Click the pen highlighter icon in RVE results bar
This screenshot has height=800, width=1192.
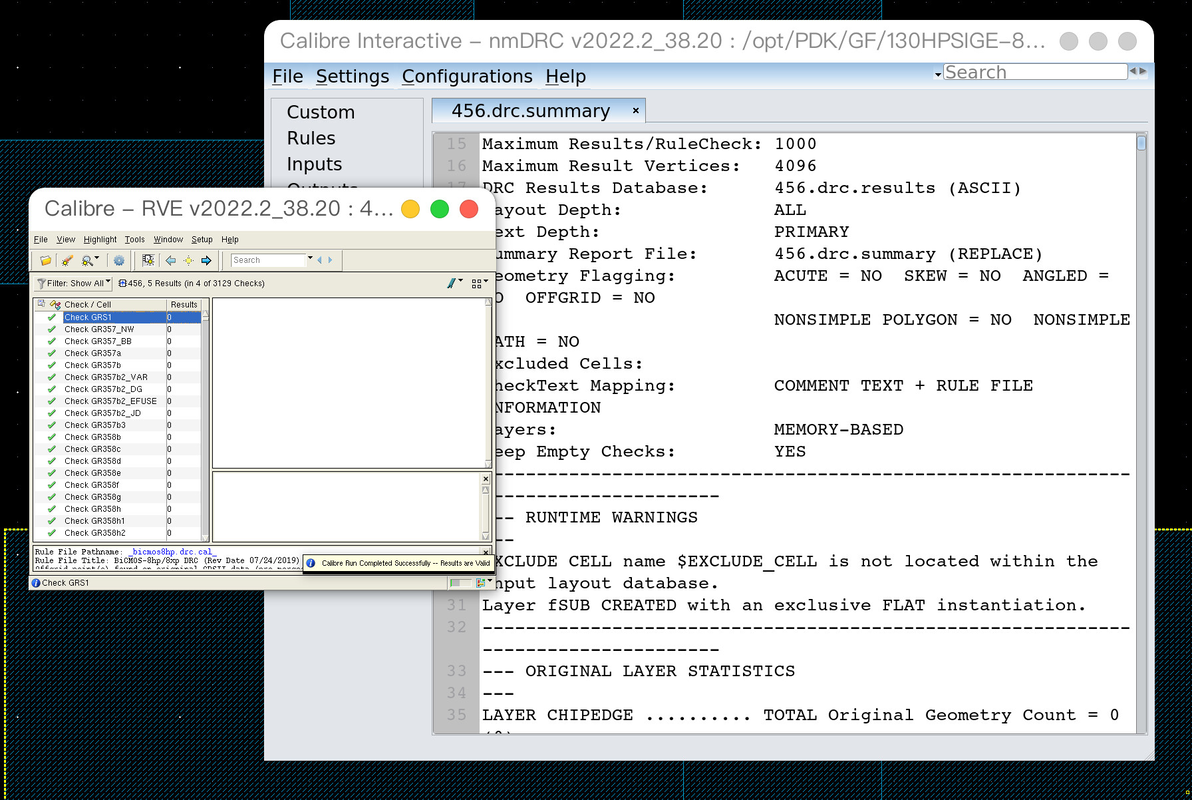click(x=451, y=283)
